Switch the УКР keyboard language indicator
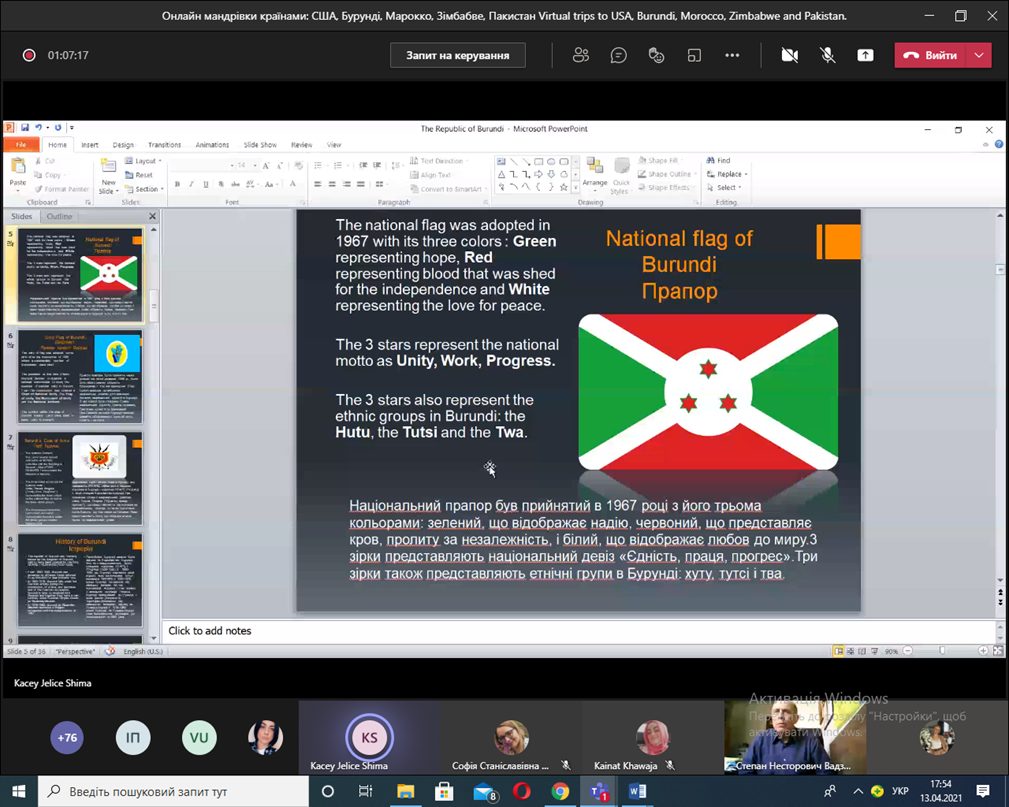 click(901, 791)
